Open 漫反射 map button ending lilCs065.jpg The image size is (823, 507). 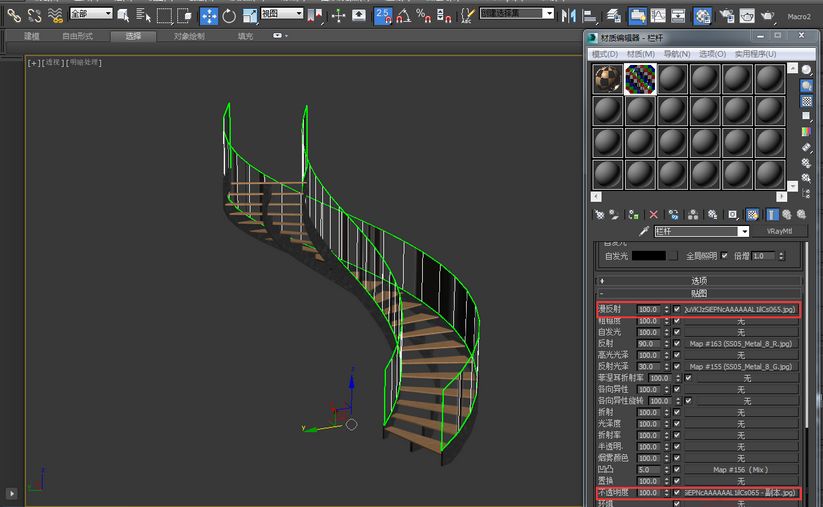pos(741,309)
